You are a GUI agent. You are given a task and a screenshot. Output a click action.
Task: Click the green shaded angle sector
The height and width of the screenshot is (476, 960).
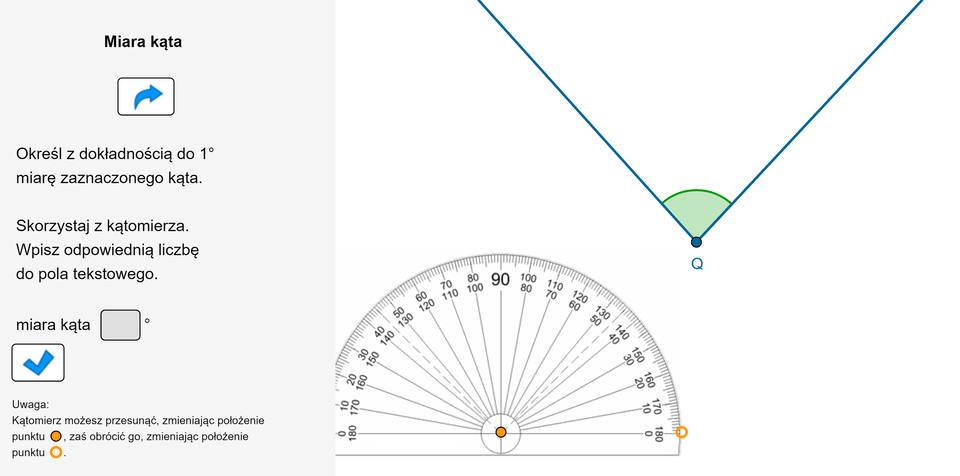pos(696,213)
